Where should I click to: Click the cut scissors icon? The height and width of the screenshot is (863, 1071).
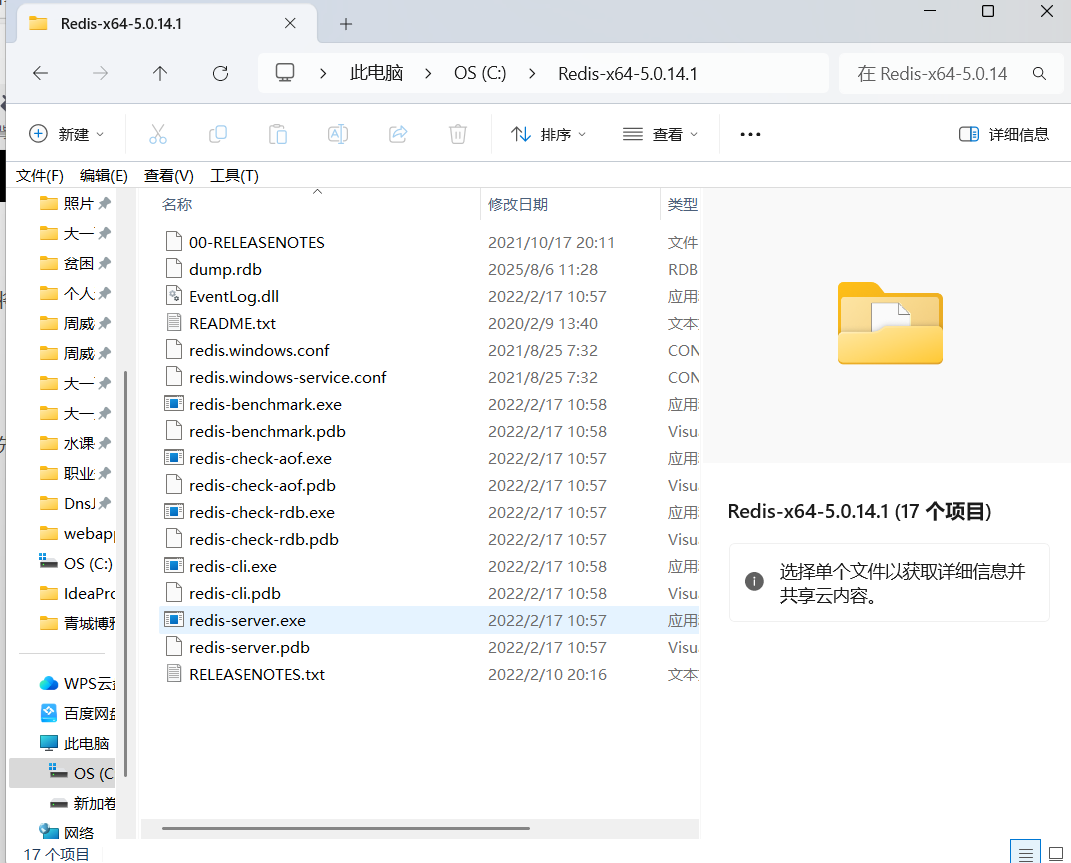click(158, 134)
